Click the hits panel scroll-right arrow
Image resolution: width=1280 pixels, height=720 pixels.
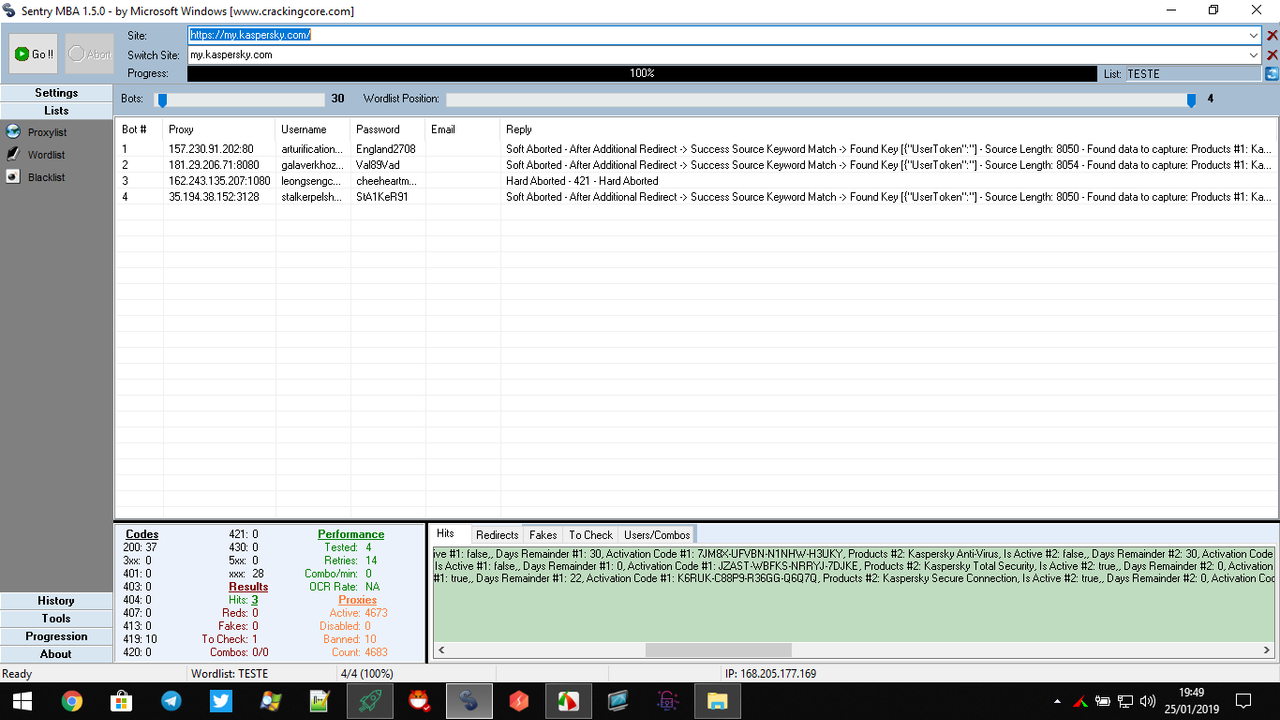(1268, 650)
